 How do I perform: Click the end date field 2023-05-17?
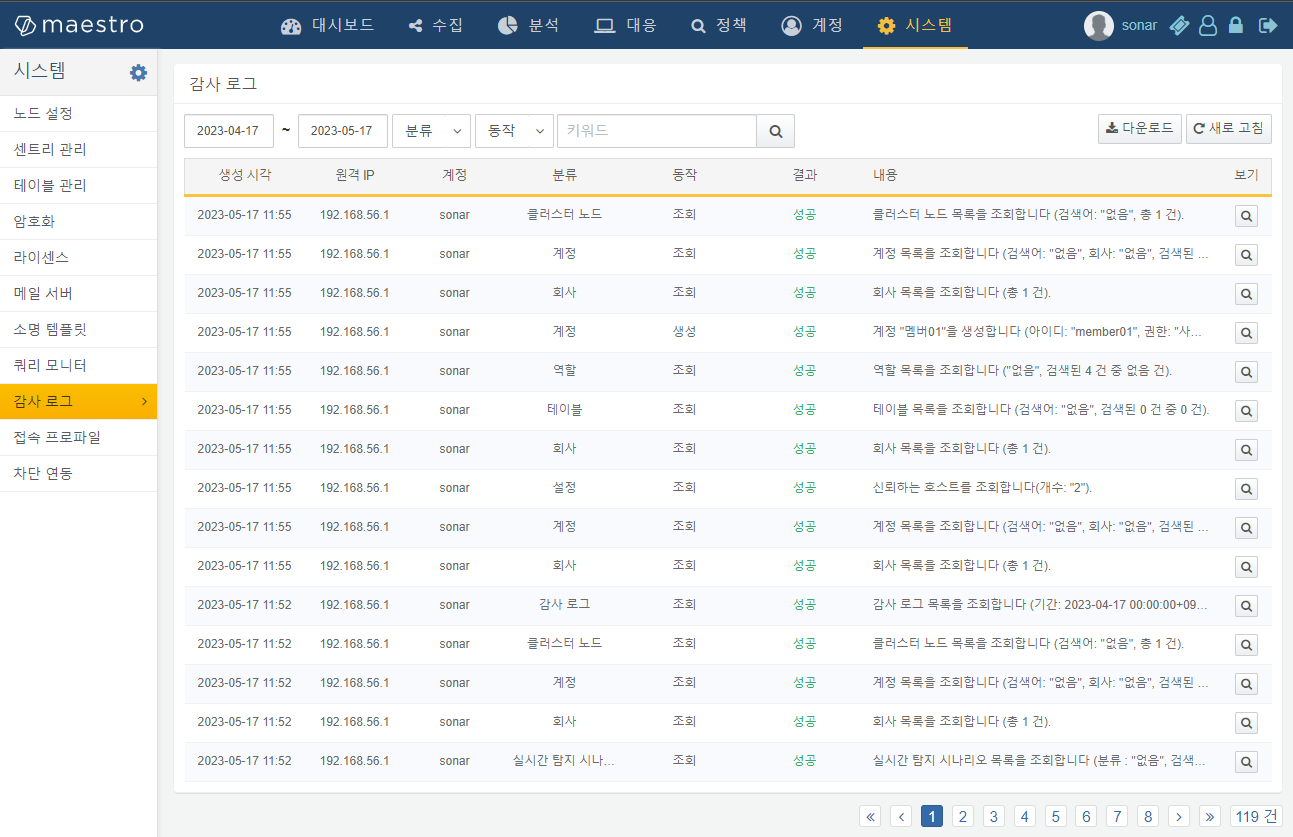(343, 131)
